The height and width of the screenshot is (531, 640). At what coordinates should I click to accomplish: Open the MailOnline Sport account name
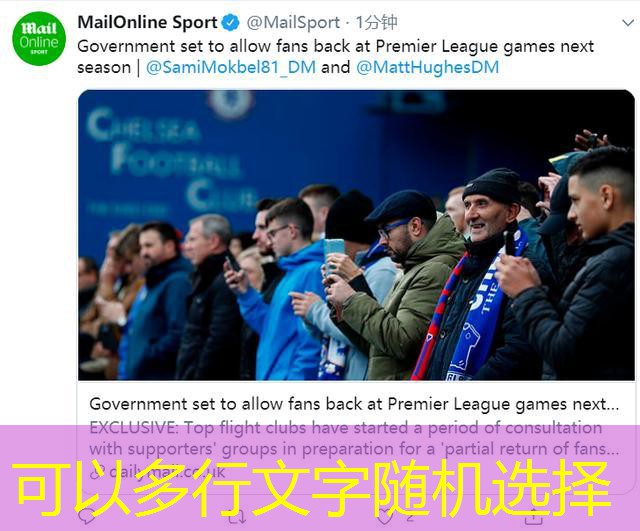point(147,22)
